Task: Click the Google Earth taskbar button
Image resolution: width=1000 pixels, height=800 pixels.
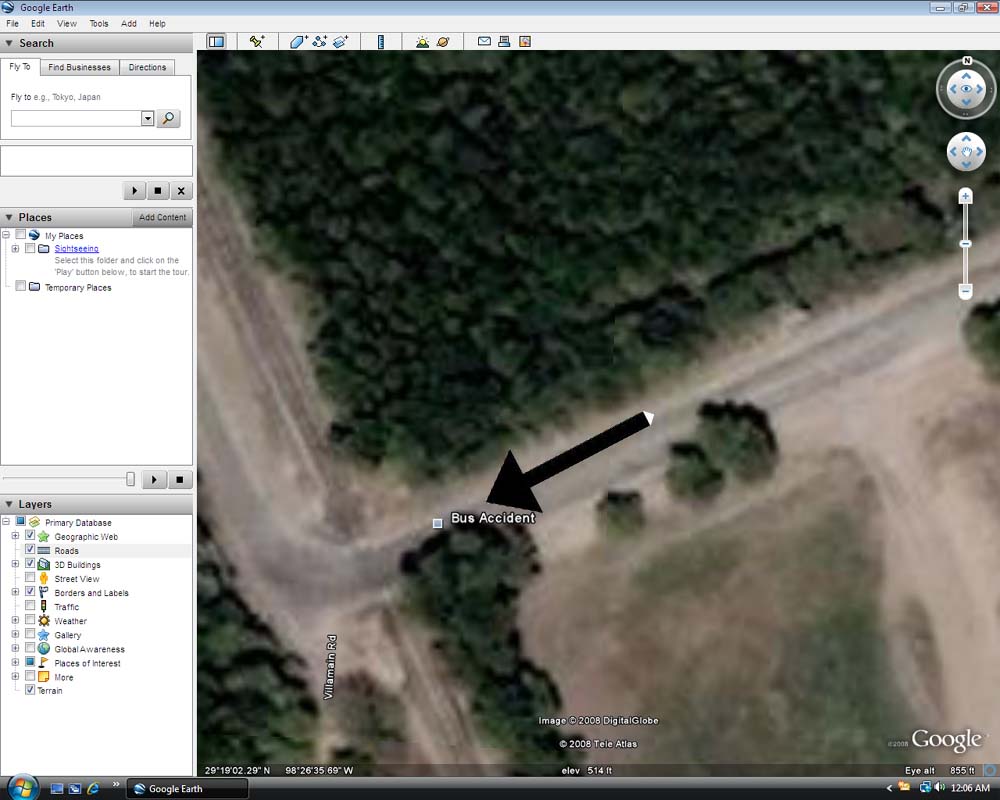Action: 187,789
